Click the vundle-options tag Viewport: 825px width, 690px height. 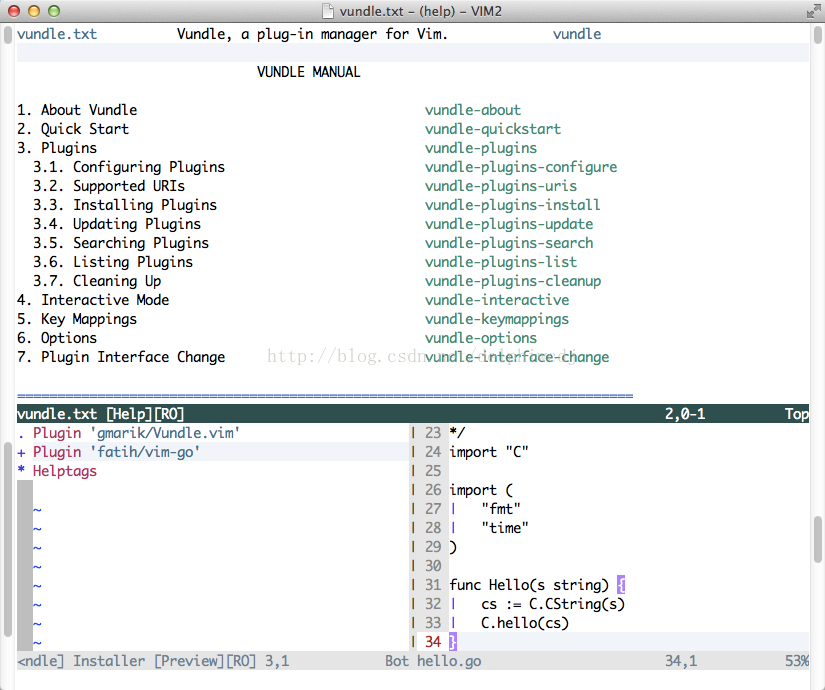coord(480,338)
